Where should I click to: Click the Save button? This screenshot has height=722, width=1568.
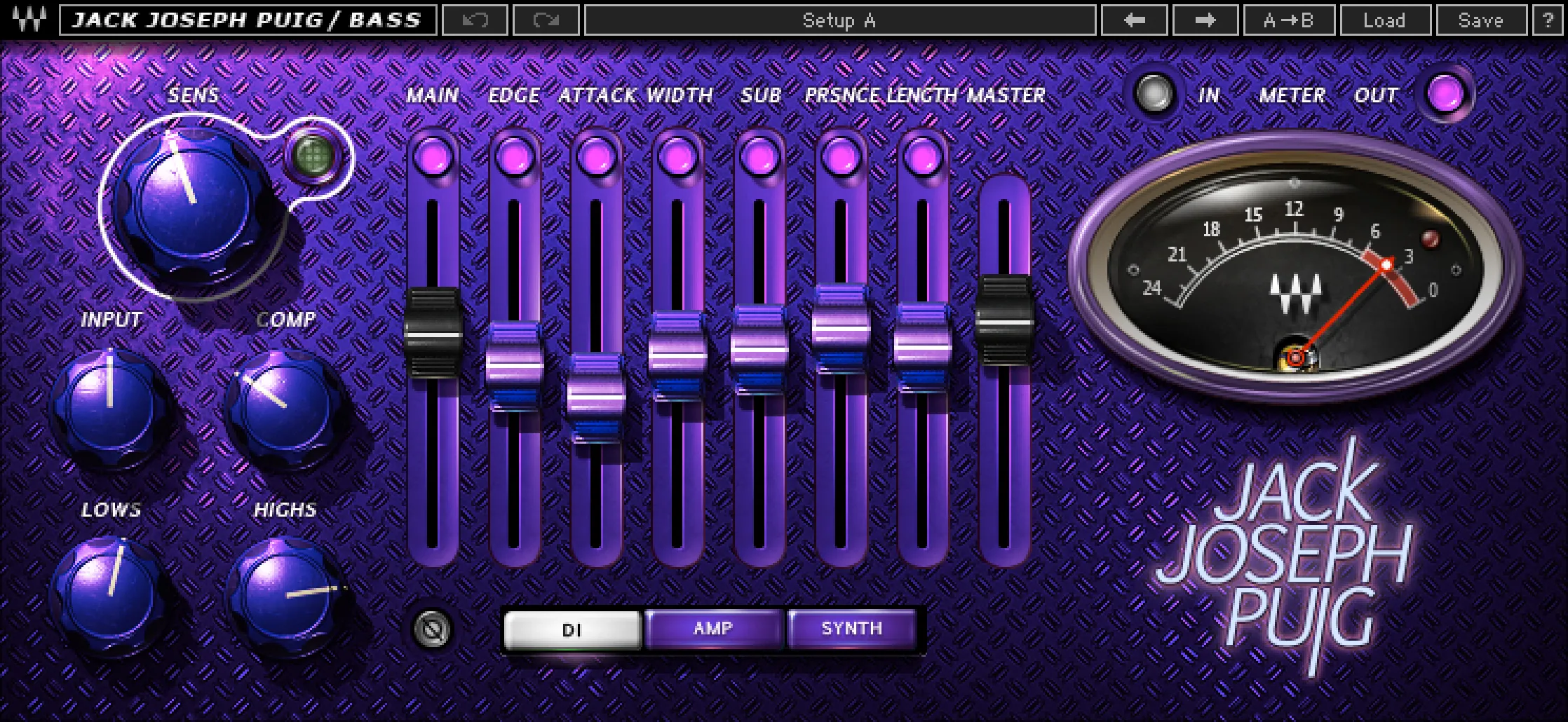[1480, 20]
